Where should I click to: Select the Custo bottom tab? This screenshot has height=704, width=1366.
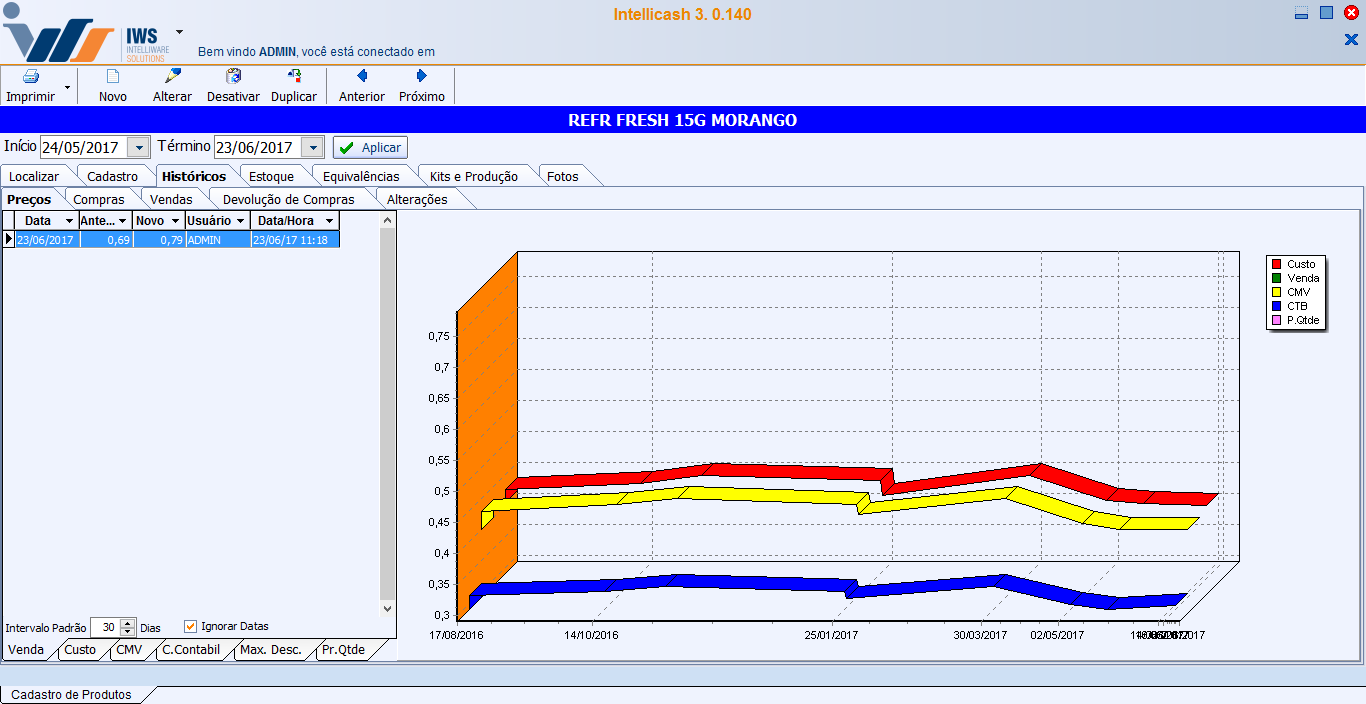pyautogui.click(x=80, y=650)
